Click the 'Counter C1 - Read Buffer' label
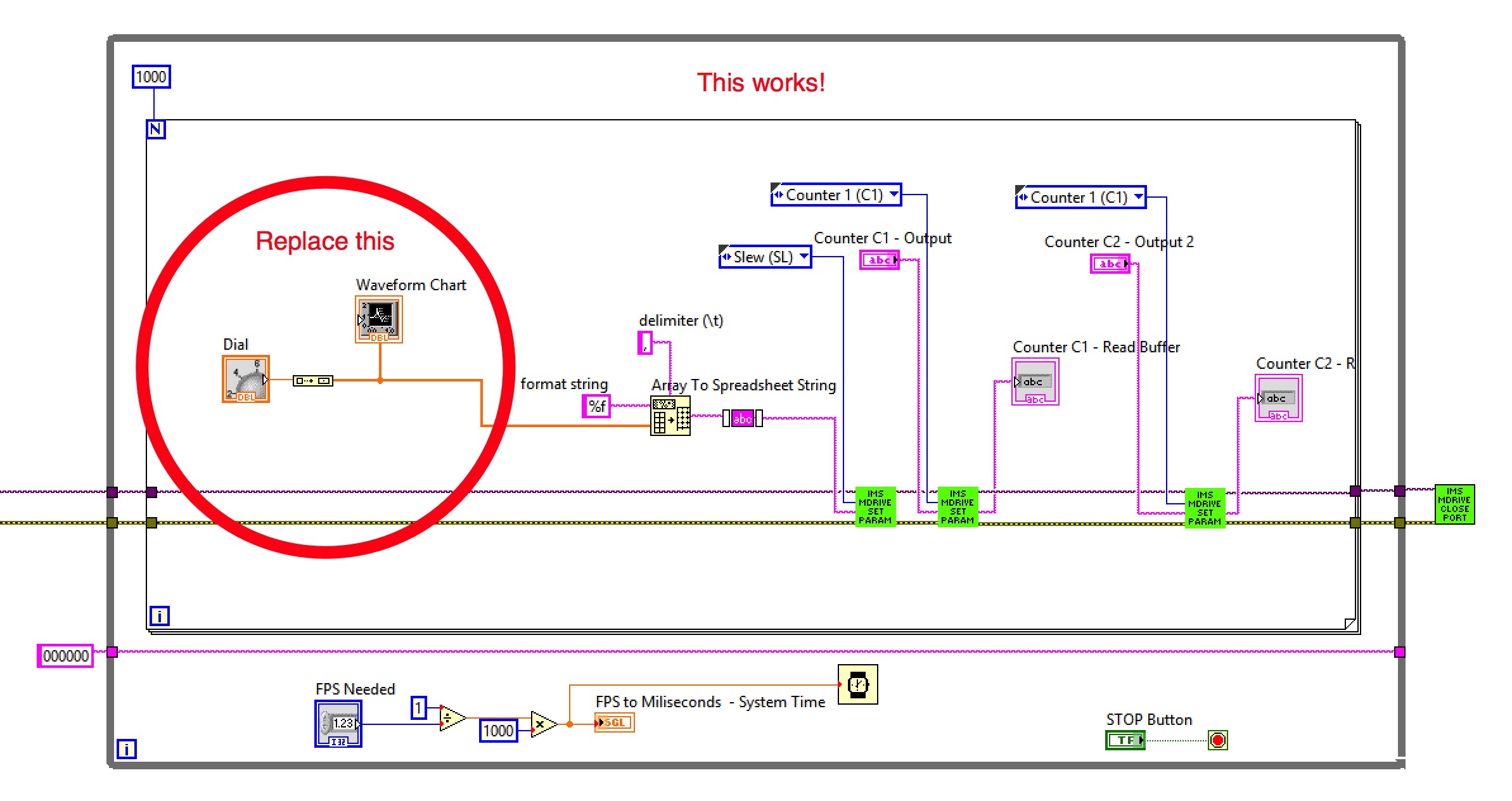The image size is (1512, 801). click(x=1096, y=347)
